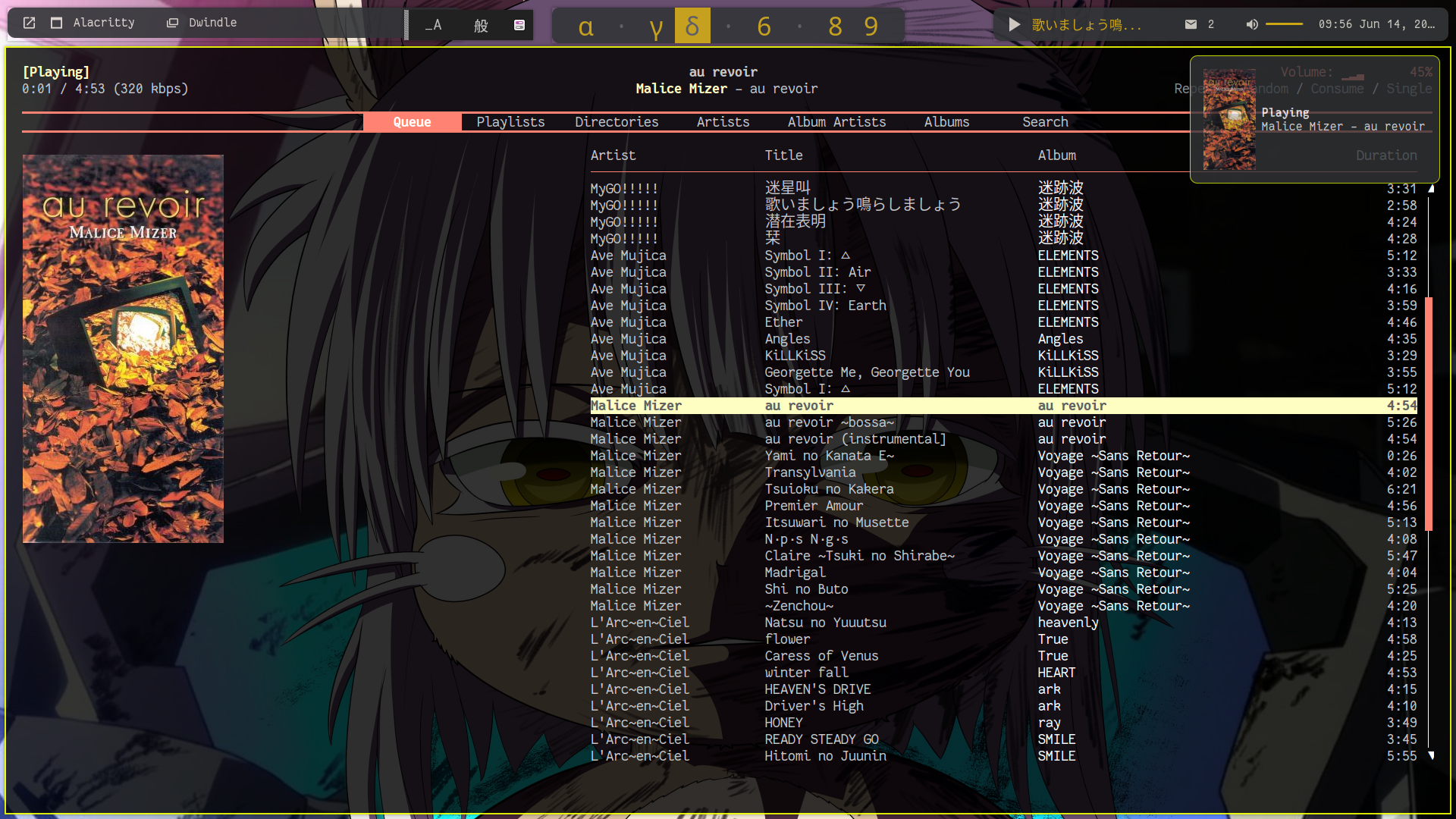Image resolution: width=1456 pixels, height=819 pixels.
Task: Click the notification popup album thumbnail
Action: (x=1229, y=120)
